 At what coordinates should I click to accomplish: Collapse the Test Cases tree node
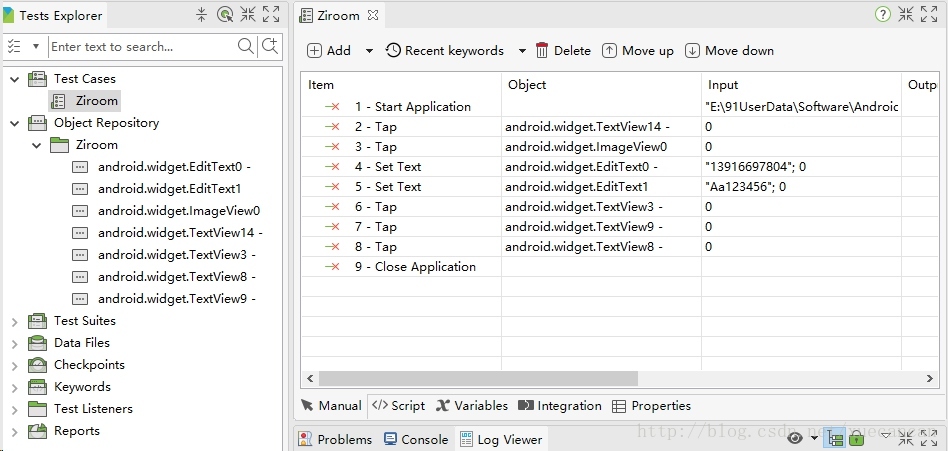coord(15,79)
